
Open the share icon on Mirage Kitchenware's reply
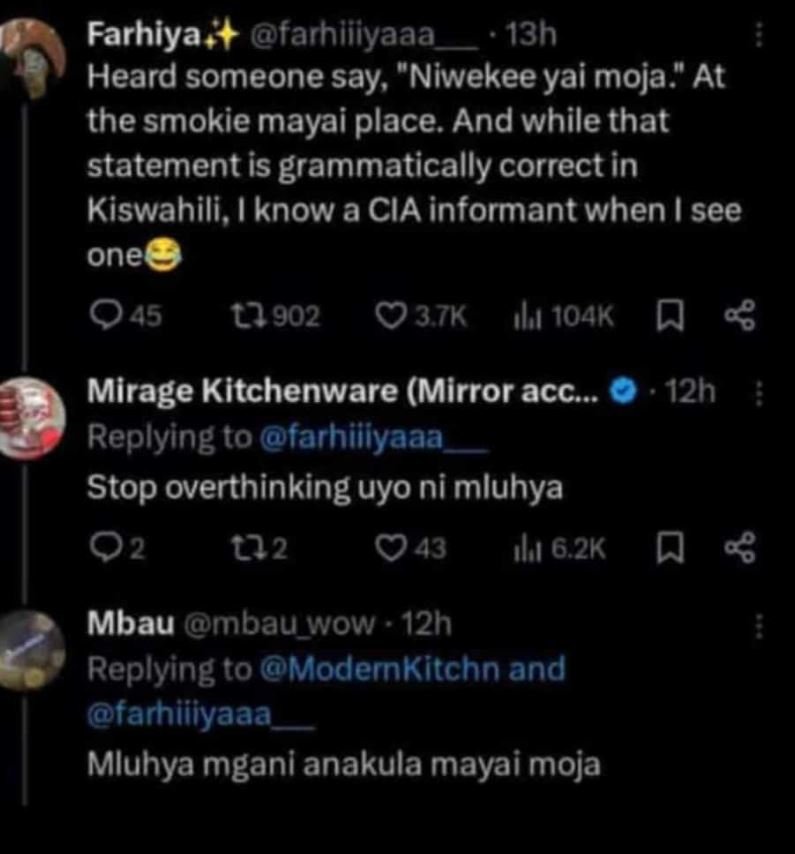pos(738,547)
